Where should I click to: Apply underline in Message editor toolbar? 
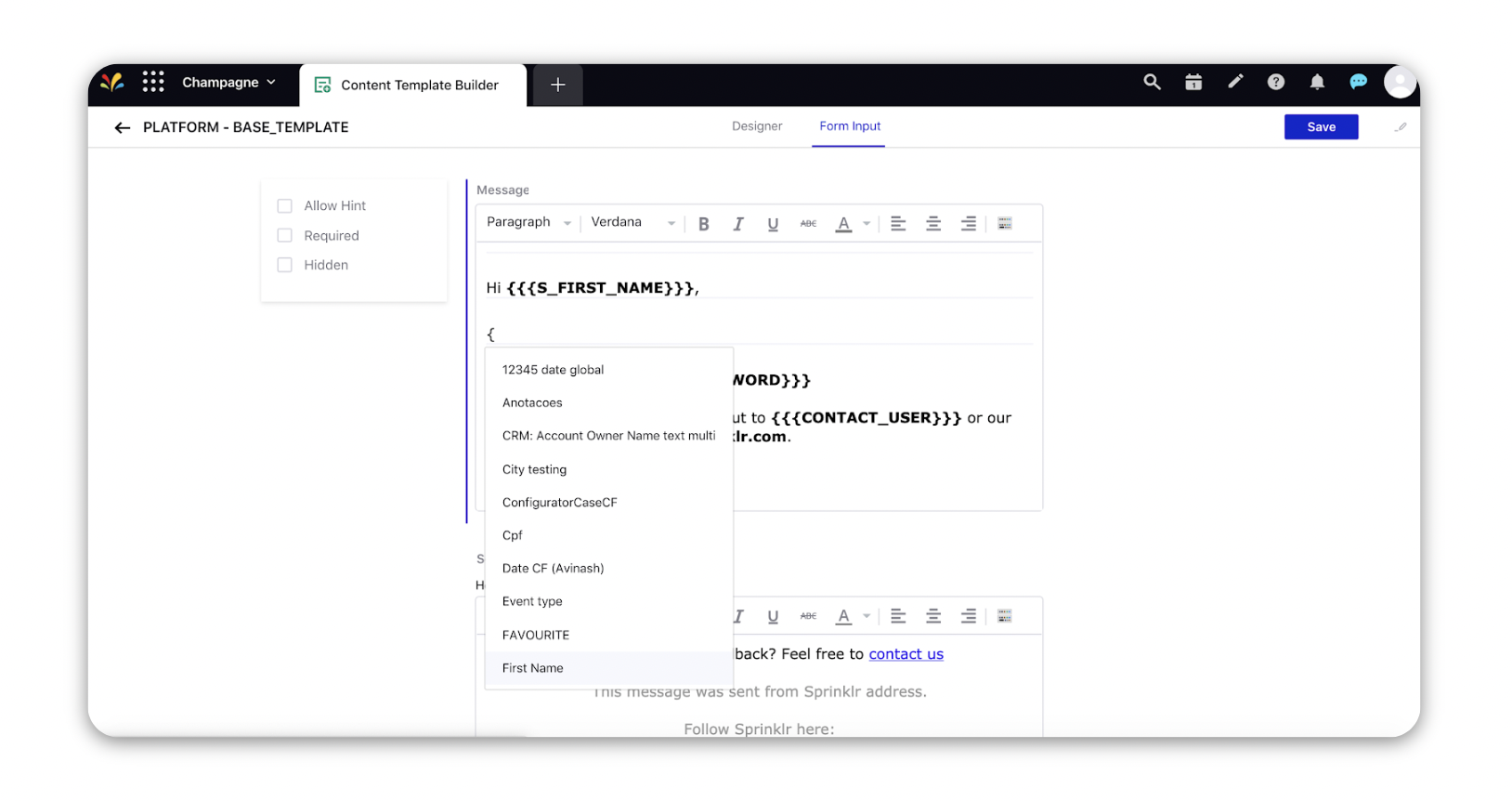pos(773,224)
